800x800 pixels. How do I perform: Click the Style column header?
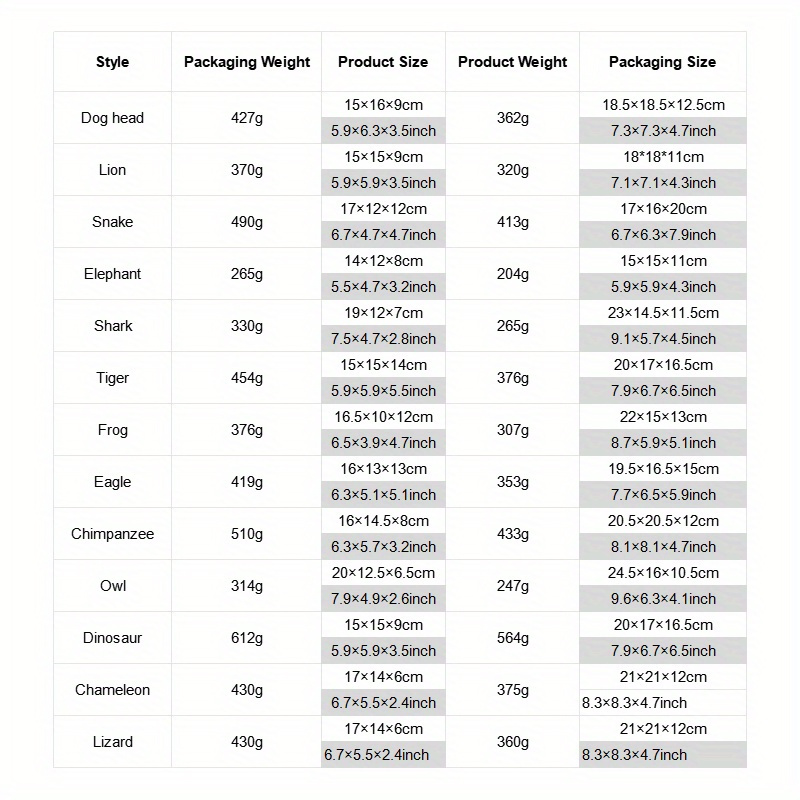[x=112, y=62]
